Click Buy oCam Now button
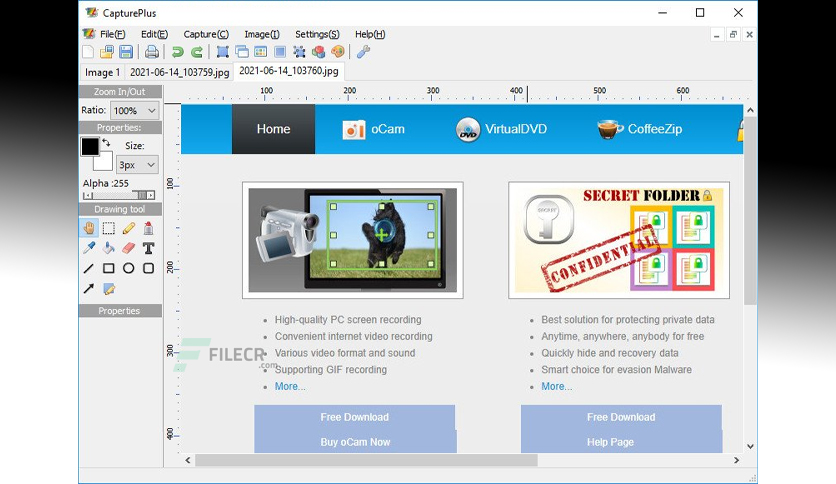The image size is (836, 484). pos(355,441)
